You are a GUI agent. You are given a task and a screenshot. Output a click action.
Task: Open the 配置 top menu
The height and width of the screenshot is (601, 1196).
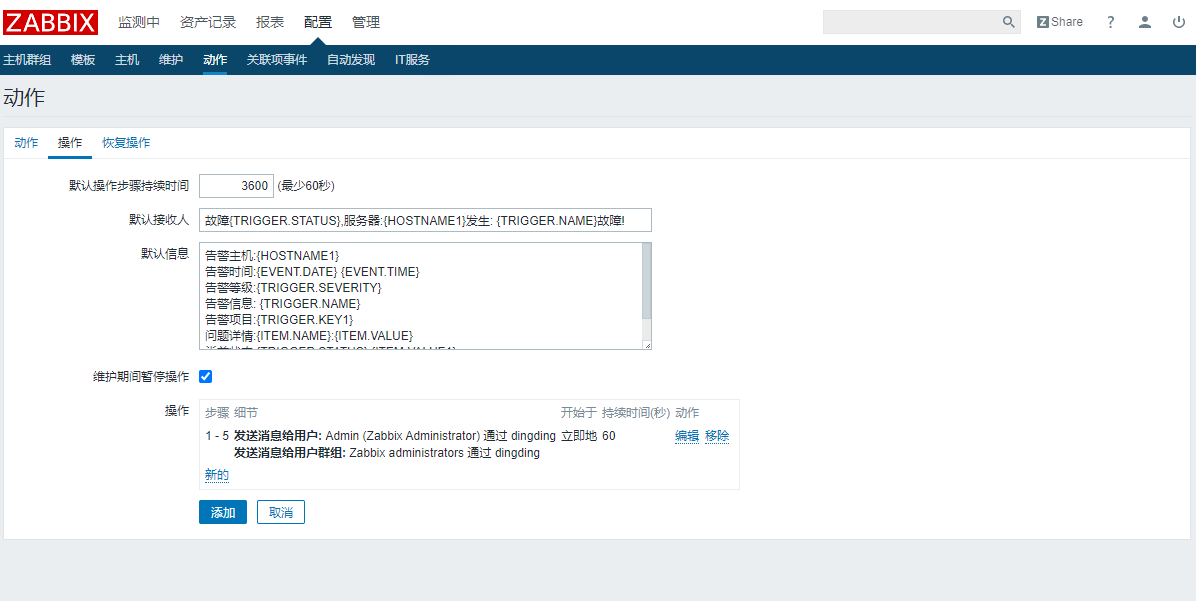pyautogui.click(x=317, y=22)
